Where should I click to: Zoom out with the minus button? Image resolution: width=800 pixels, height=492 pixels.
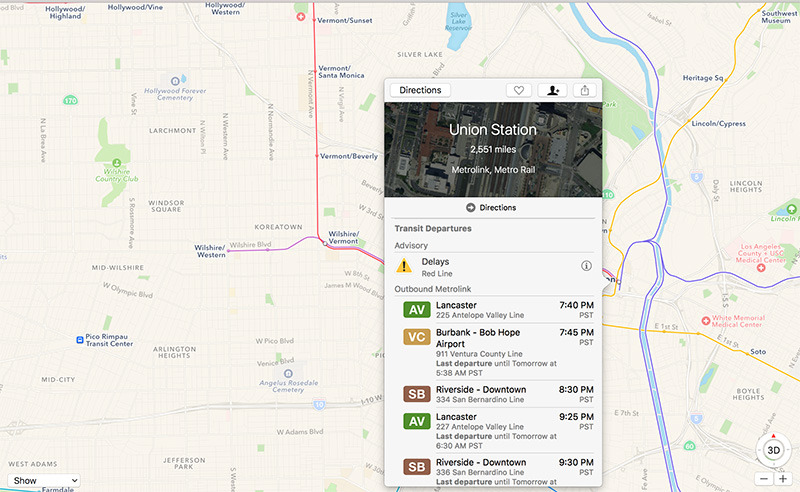pos(764,479)
